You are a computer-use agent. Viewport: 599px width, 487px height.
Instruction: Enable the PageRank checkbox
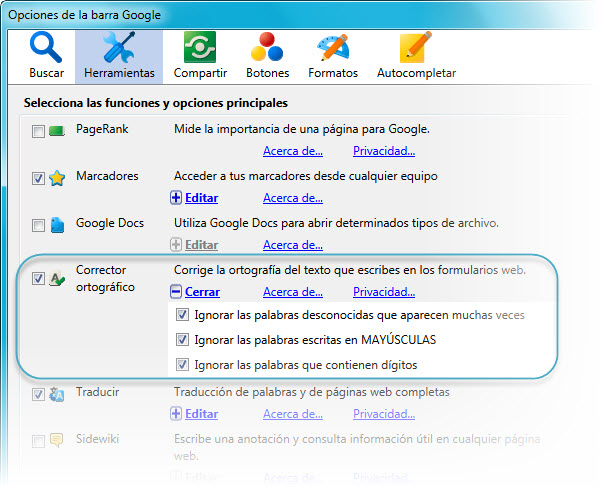[x=38, y=131]
